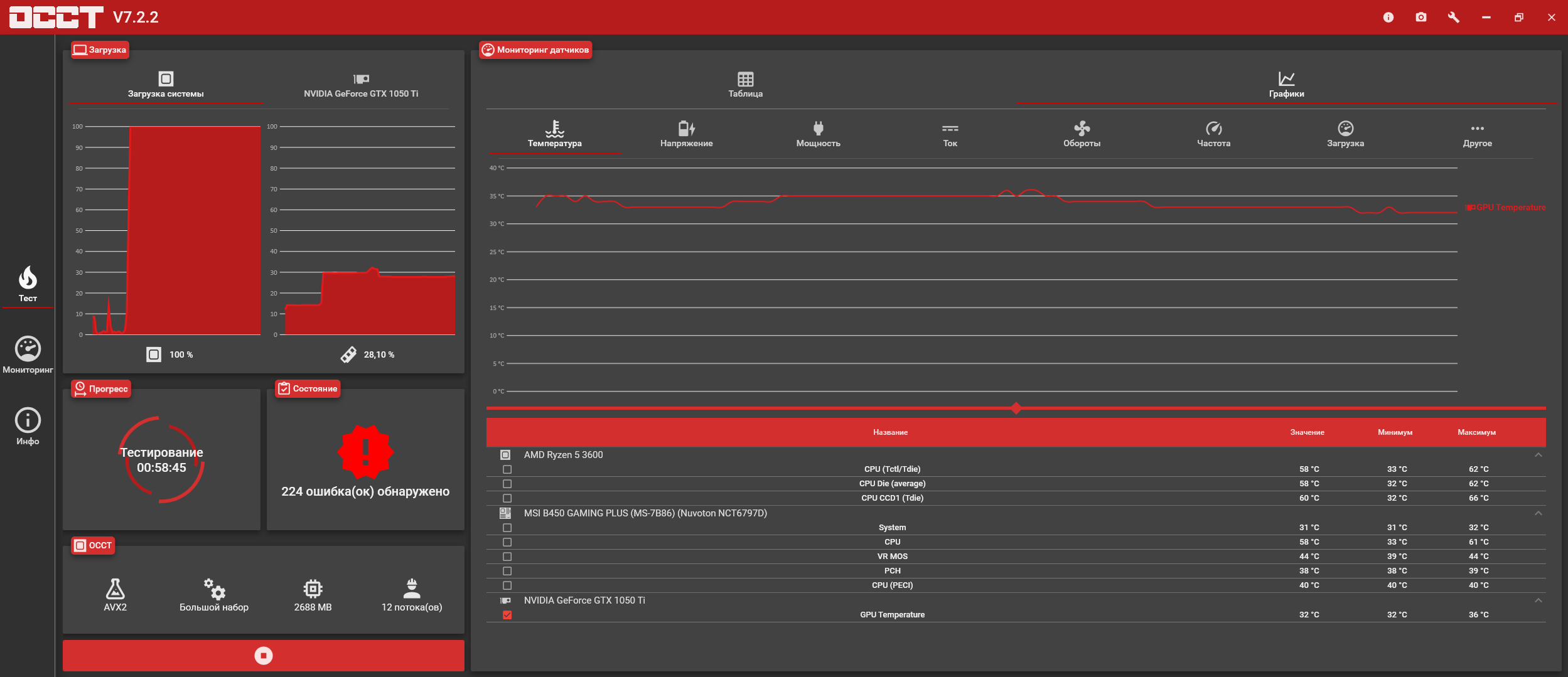Open the Тест section in sidebar

click(28, 284)
